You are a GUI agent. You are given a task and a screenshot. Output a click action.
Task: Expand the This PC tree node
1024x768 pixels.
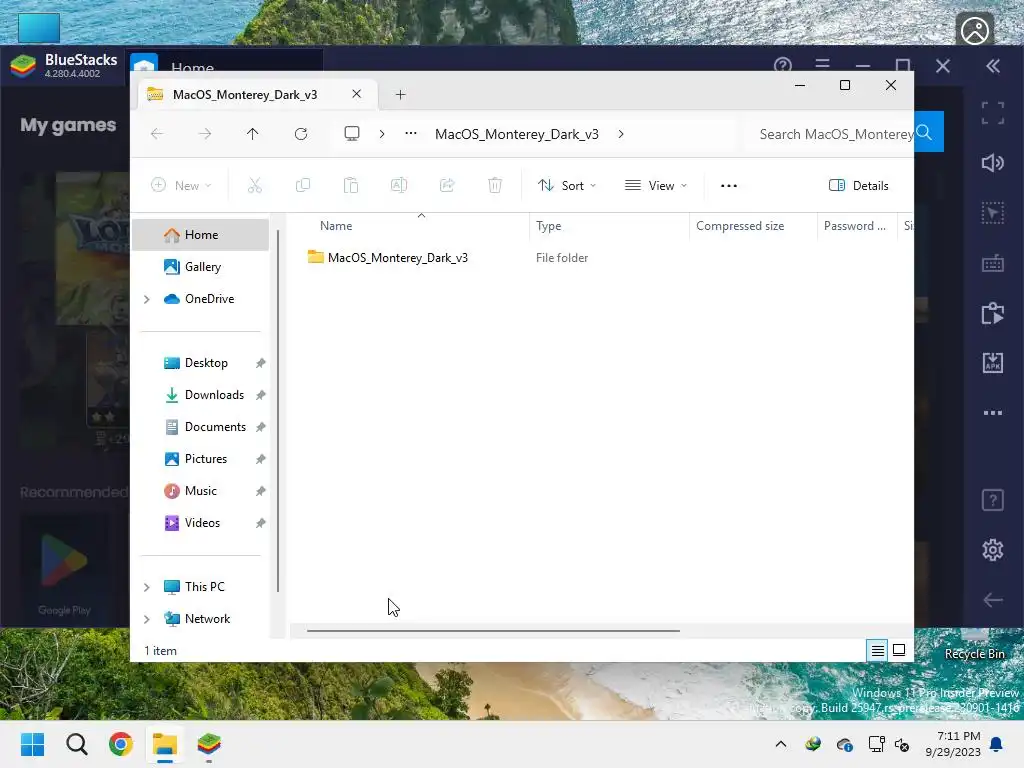[x=147, y=587]
